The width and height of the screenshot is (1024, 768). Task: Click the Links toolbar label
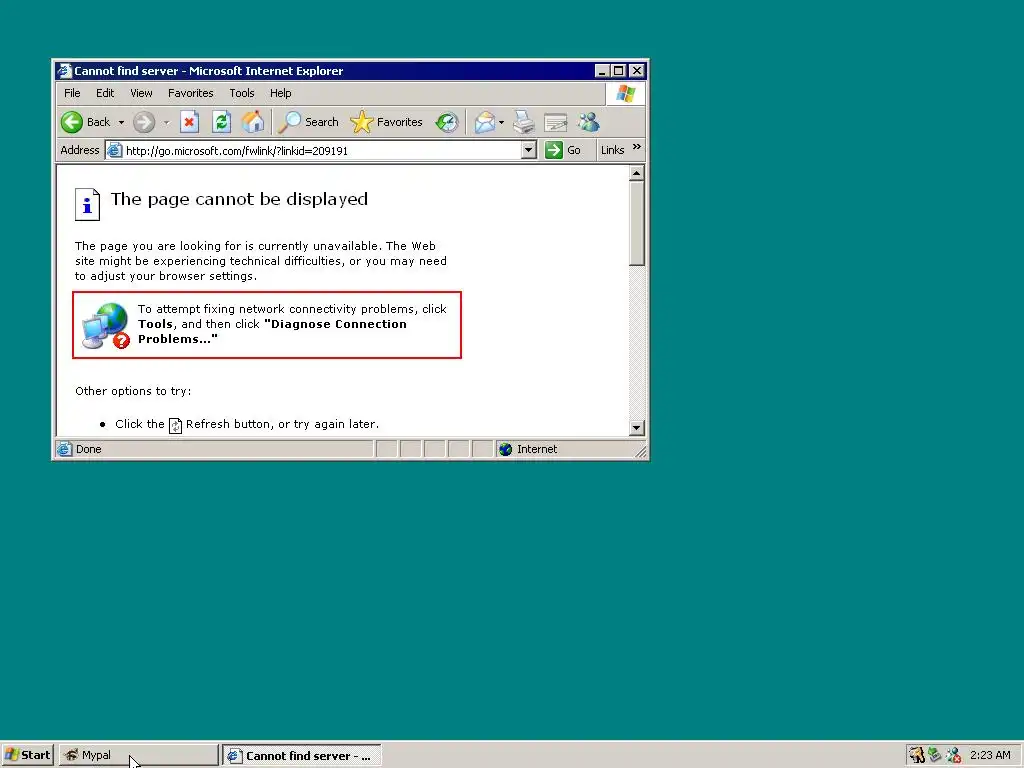click(x=613, y=150)
